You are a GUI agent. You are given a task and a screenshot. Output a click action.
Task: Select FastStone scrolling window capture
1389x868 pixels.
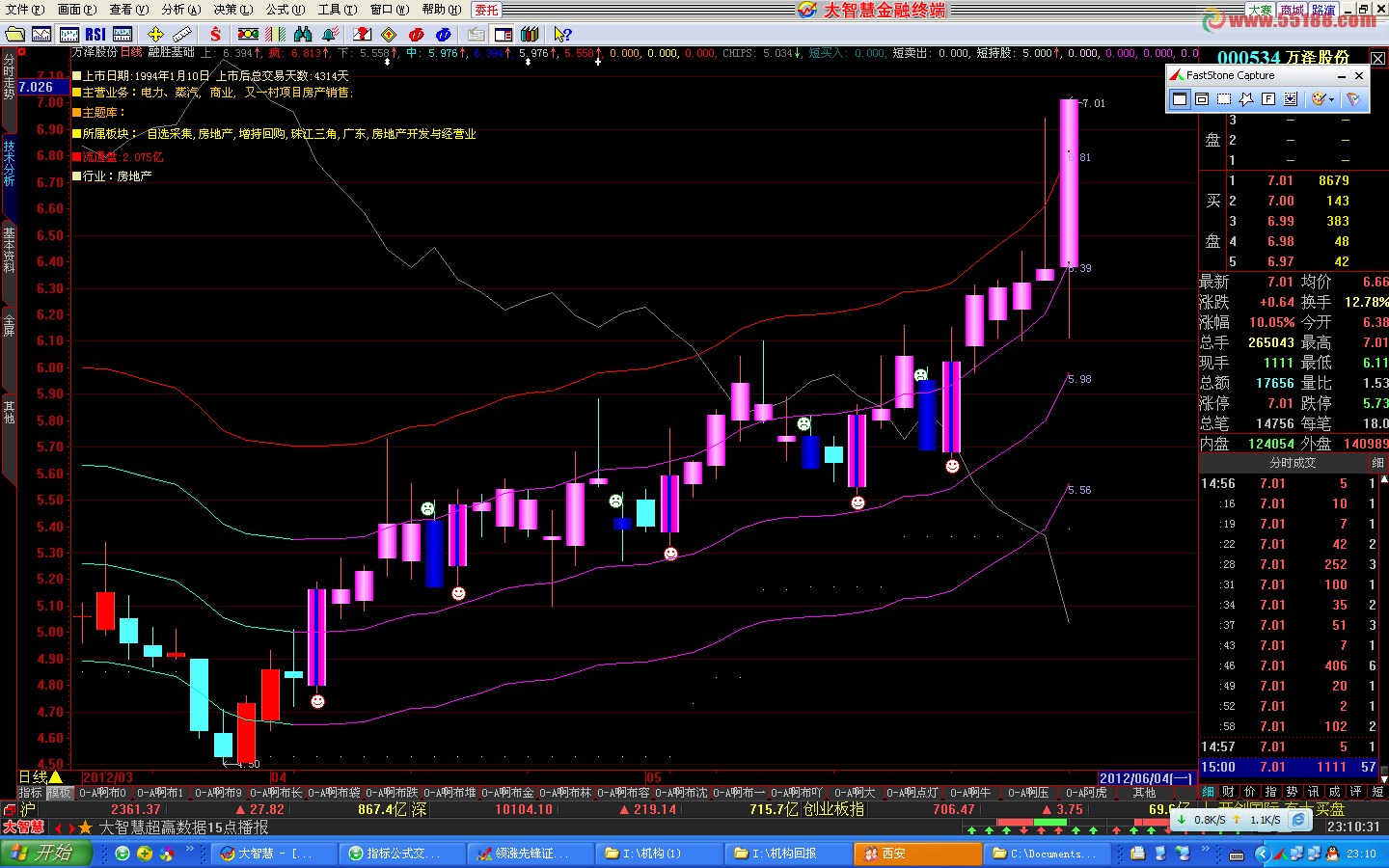[1291, 98]
